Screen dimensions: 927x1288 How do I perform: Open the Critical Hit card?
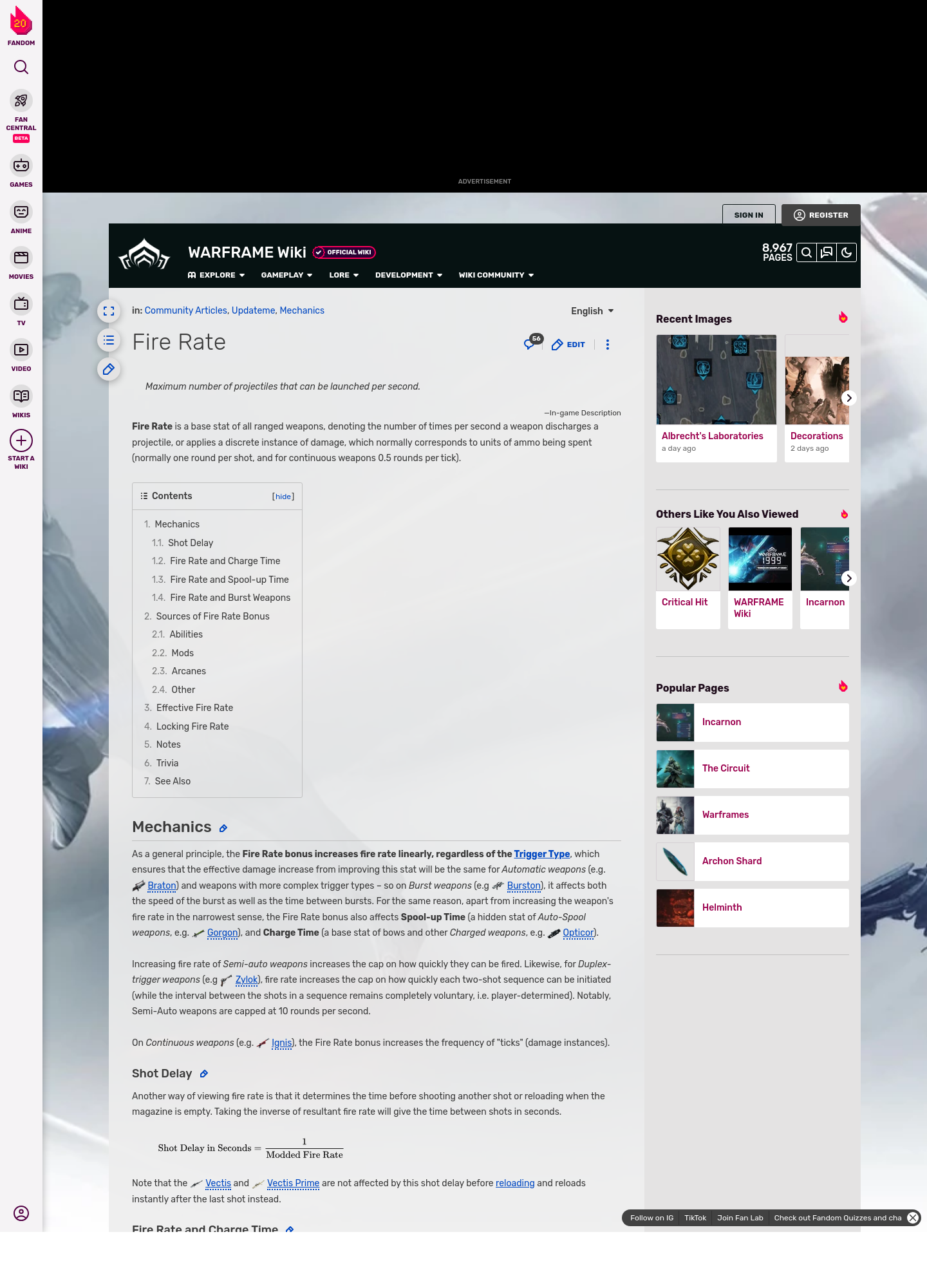pos(688,578)
